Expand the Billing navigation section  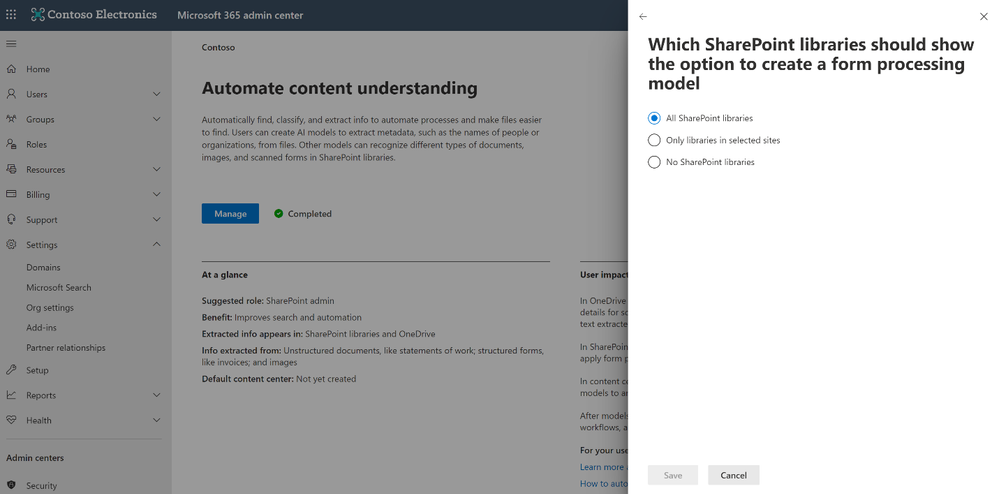tap(156, 195)
